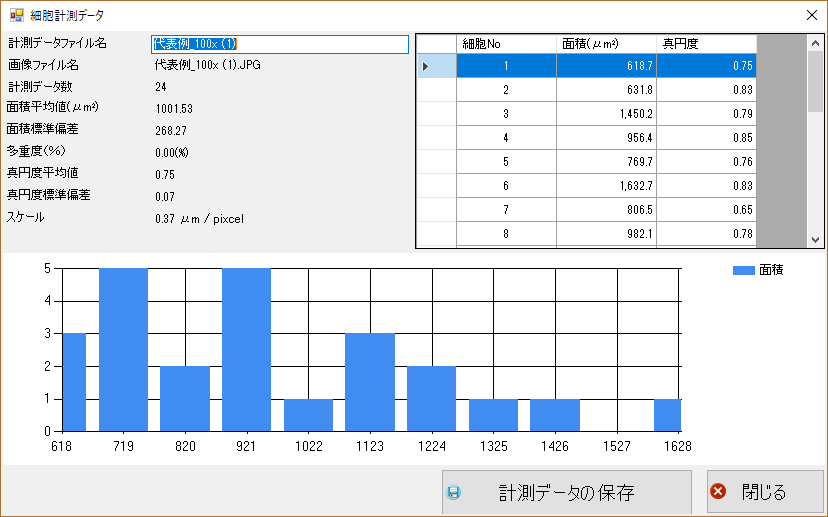The width and height of the screenshot is (828, 517).
Task: Sort by 細胞No column header
Action: (x=506, y=43)
